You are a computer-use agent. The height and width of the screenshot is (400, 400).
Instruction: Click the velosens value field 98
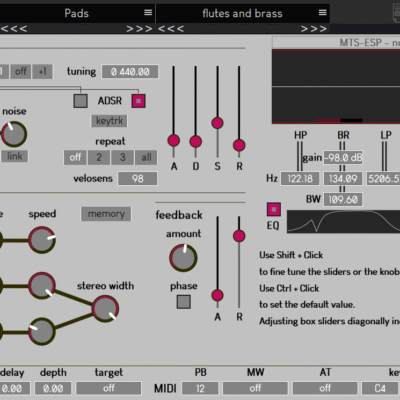point(138,179)
